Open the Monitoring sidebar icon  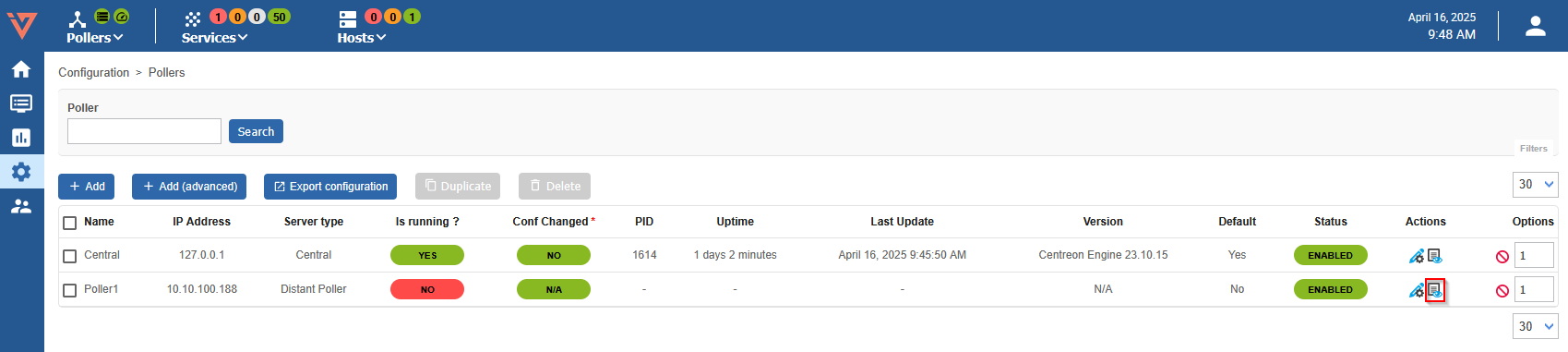21,103
